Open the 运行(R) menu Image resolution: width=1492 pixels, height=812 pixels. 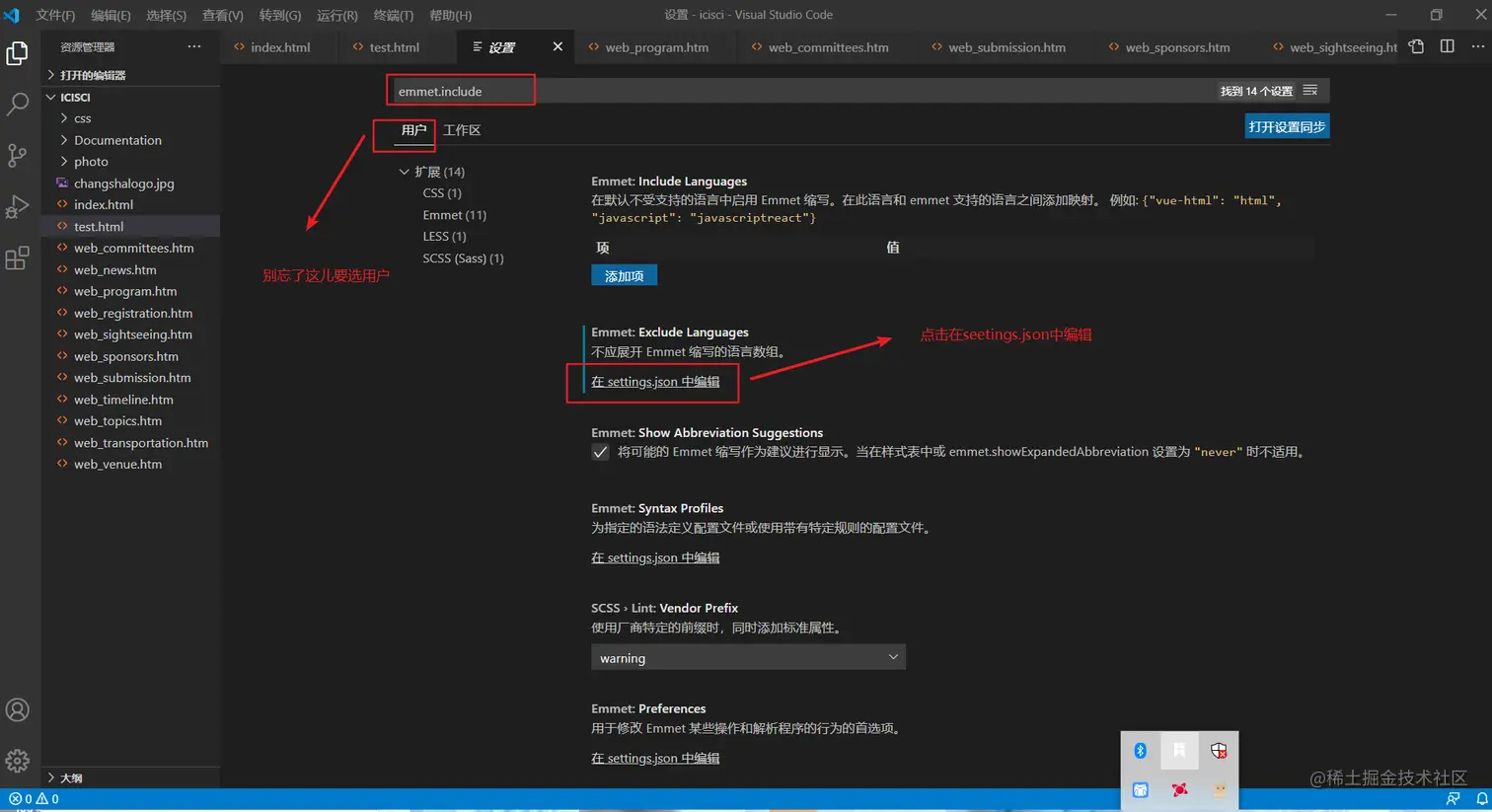[x=336, y=15]
